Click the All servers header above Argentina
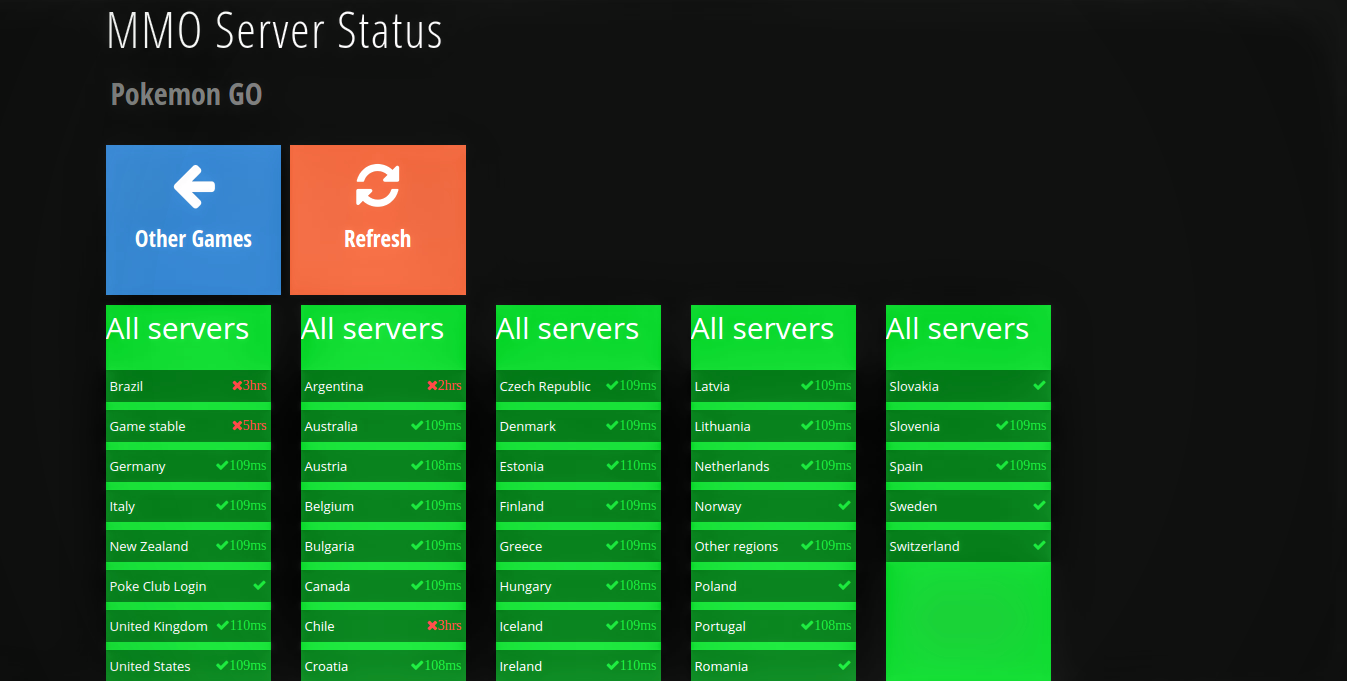Viewport: 1347px width, 681px height. point(373,329)
